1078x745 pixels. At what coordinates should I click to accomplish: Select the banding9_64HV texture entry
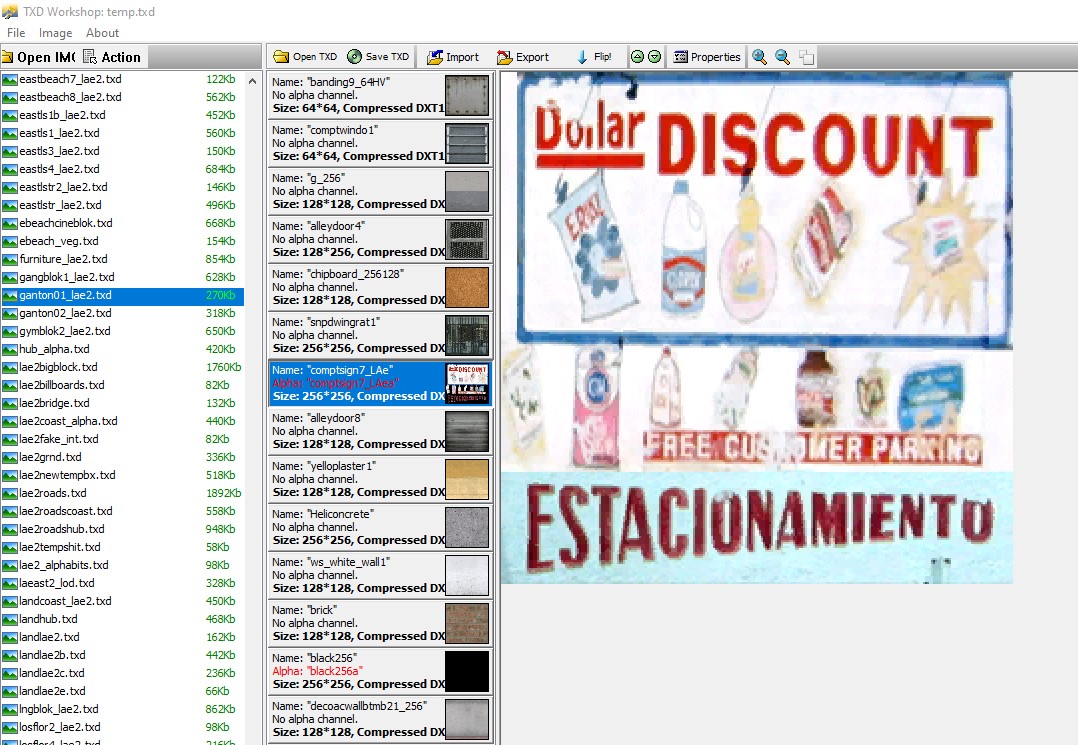click(x=380, y=95)
